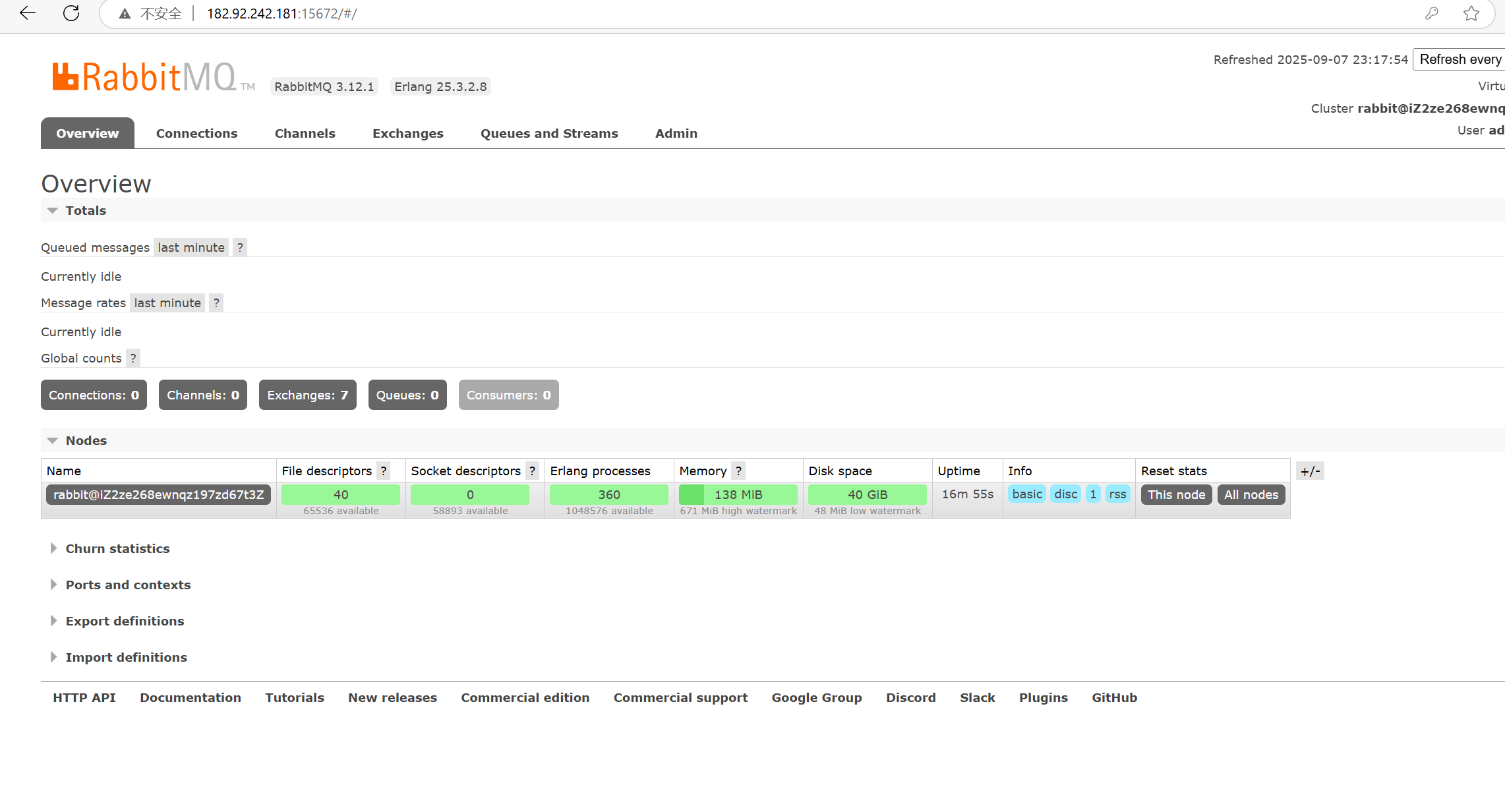Viewport: 1505px width, 812px height.
Task: Click the '1' info tag
Action: (1093, 494)
